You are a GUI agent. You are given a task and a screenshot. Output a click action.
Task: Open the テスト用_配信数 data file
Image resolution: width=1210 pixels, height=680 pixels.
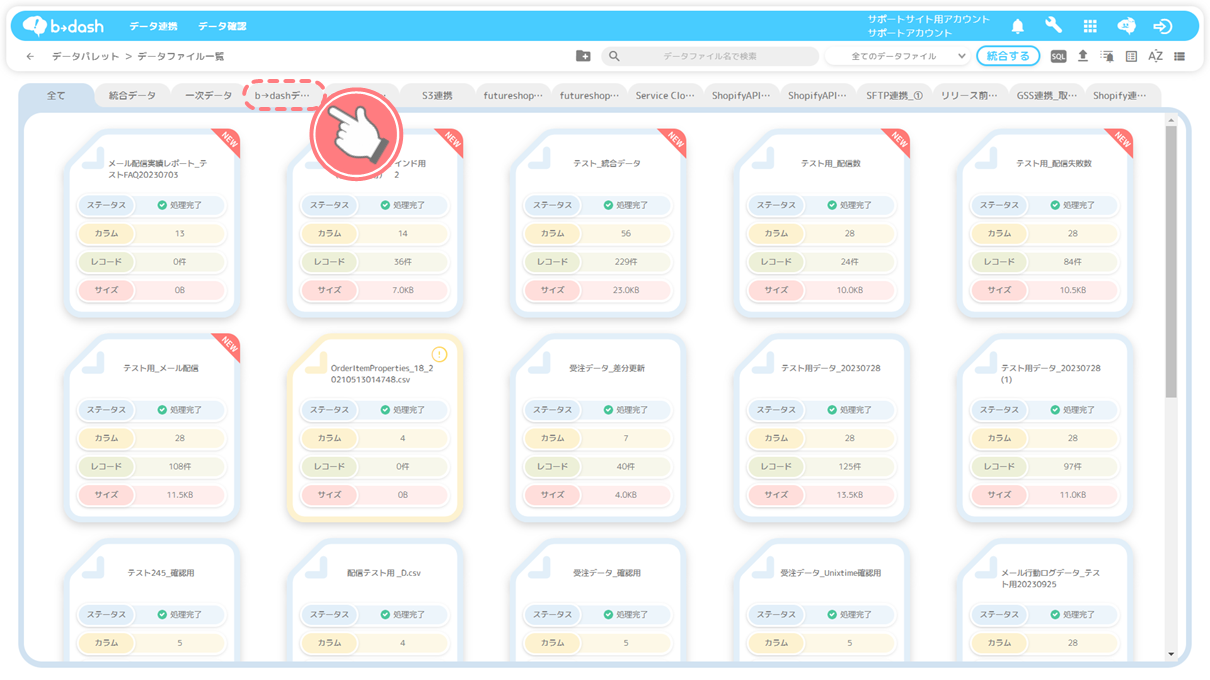(821, 223)
